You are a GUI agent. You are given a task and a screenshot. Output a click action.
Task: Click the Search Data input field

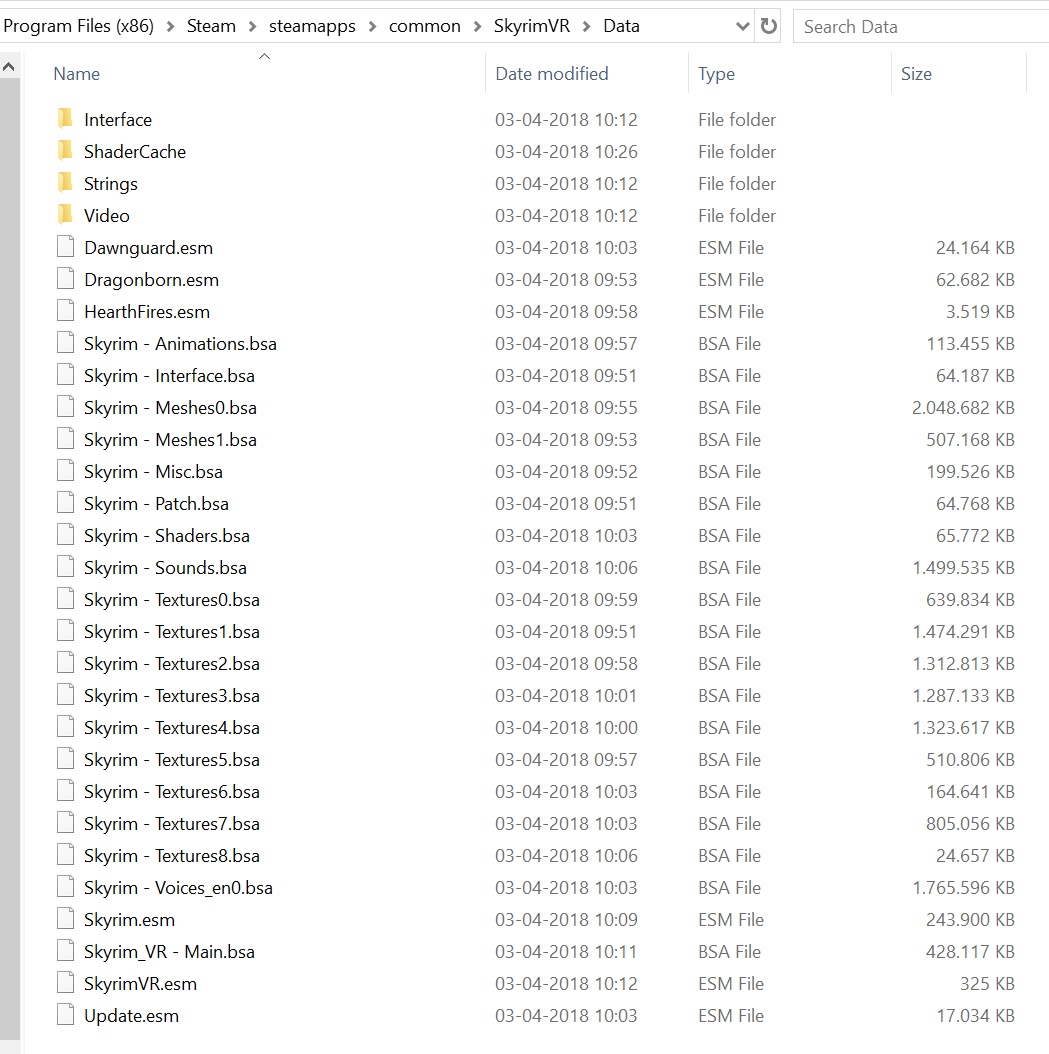(x=921, y=26)
